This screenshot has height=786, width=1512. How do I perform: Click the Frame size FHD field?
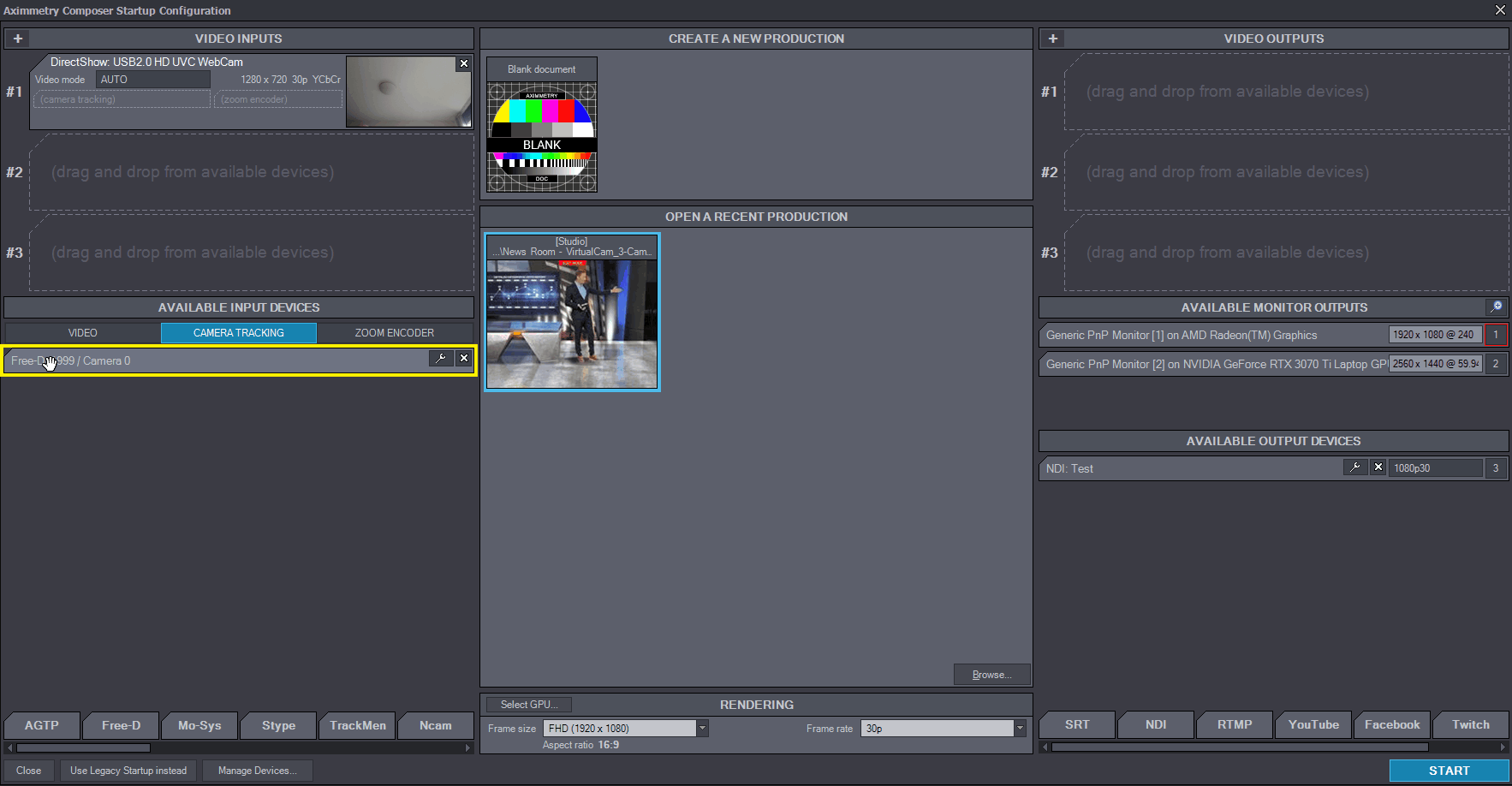point(620,729)
